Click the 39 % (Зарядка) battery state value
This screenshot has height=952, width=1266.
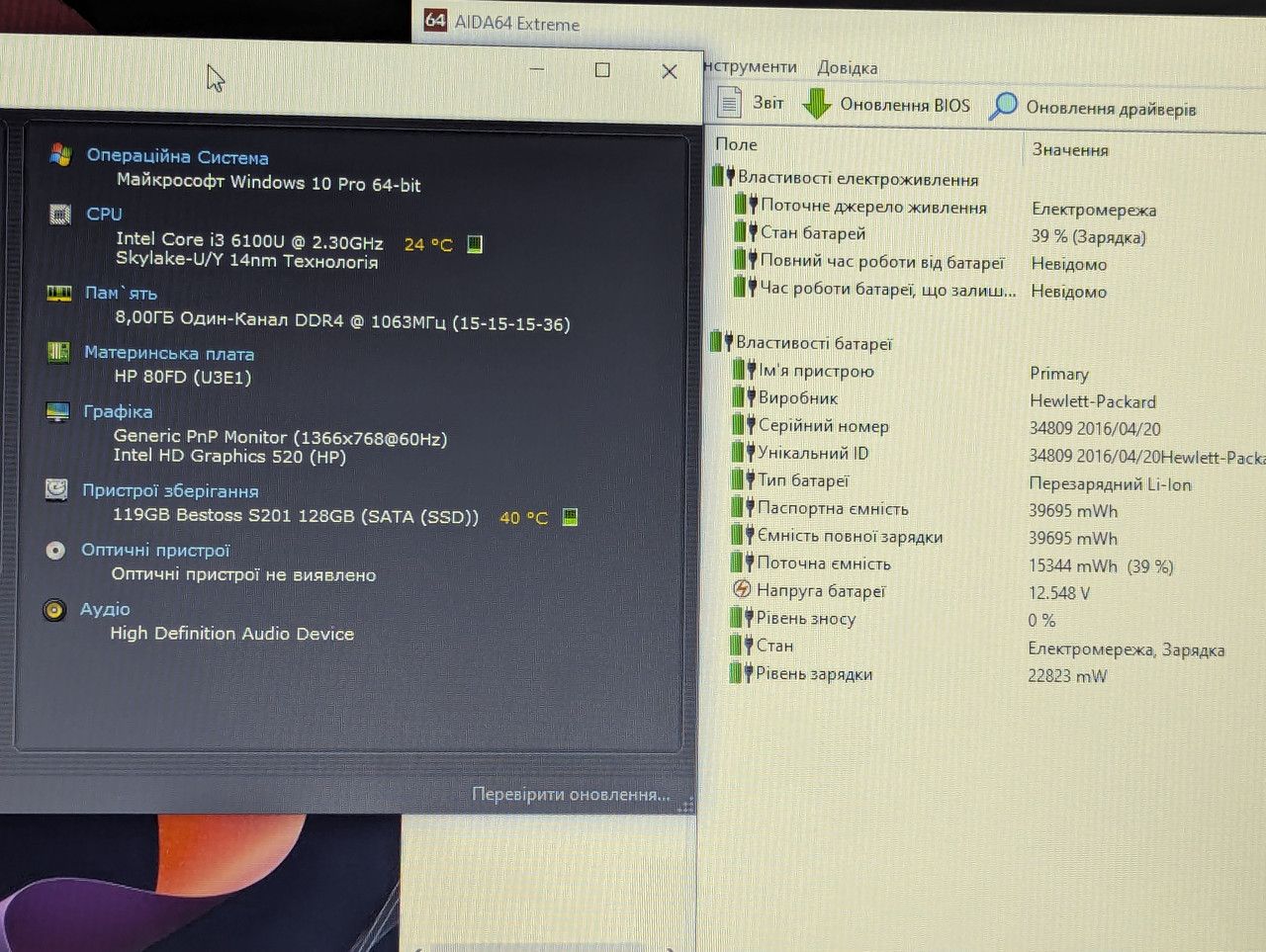coord(1088,237)
